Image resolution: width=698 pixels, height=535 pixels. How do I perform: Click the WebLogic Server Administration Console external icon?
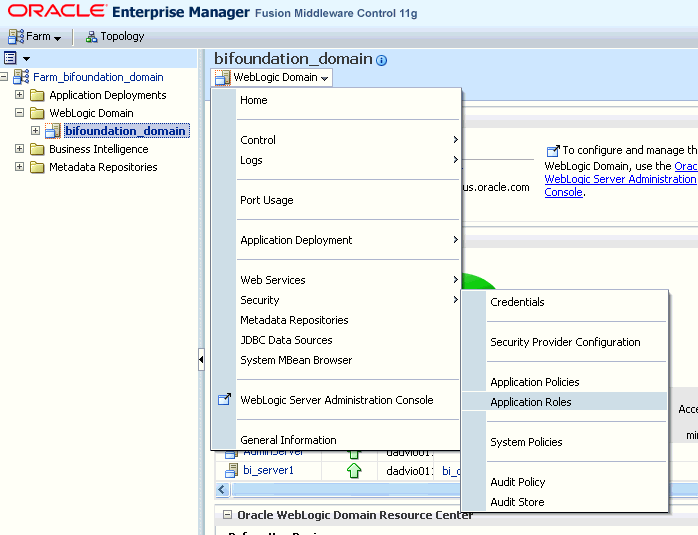(224, 400)
